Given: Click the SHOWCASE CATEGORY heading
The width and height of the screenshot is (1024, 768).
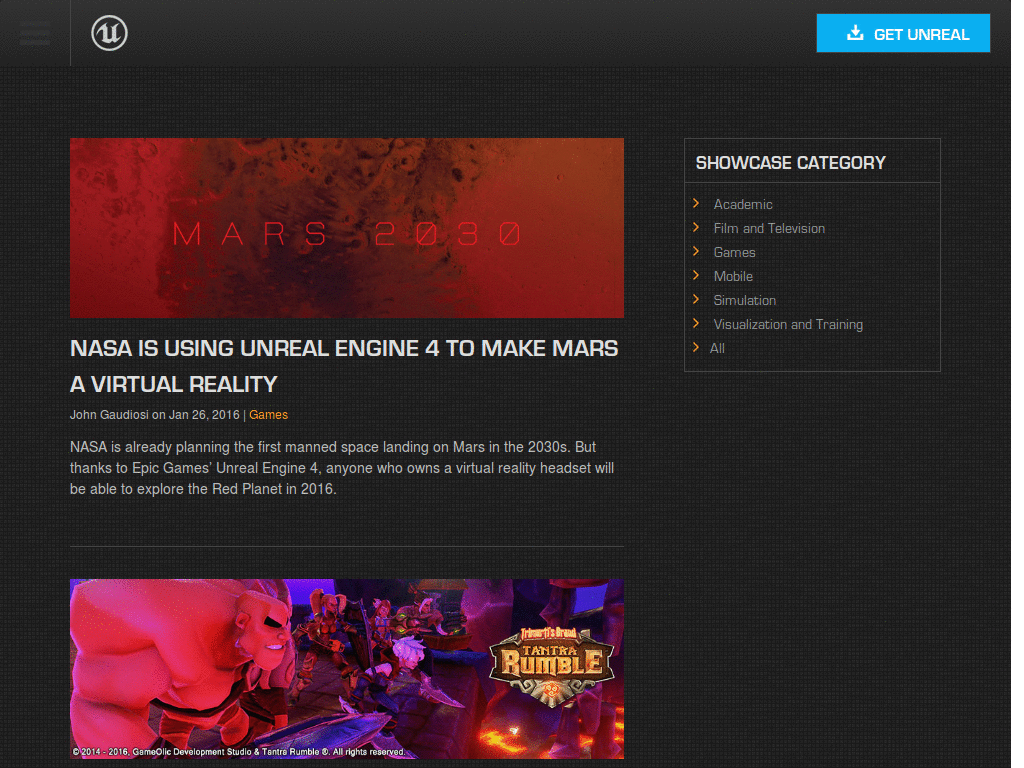Looking at the screenshot, I should (790, 163).
